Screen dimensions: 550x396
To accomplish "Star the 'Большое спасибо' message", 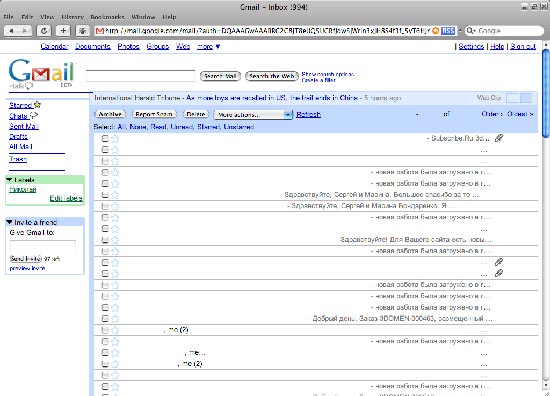I will pyautogui.click(x=115, y=195).
